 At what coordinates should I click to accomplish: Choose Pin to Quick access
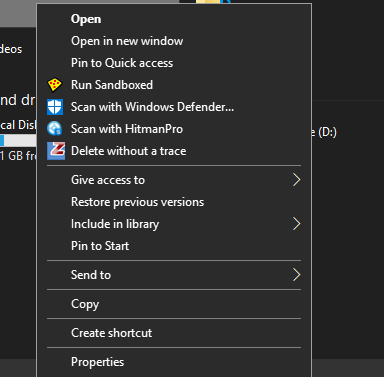click(x=174, y=63)
